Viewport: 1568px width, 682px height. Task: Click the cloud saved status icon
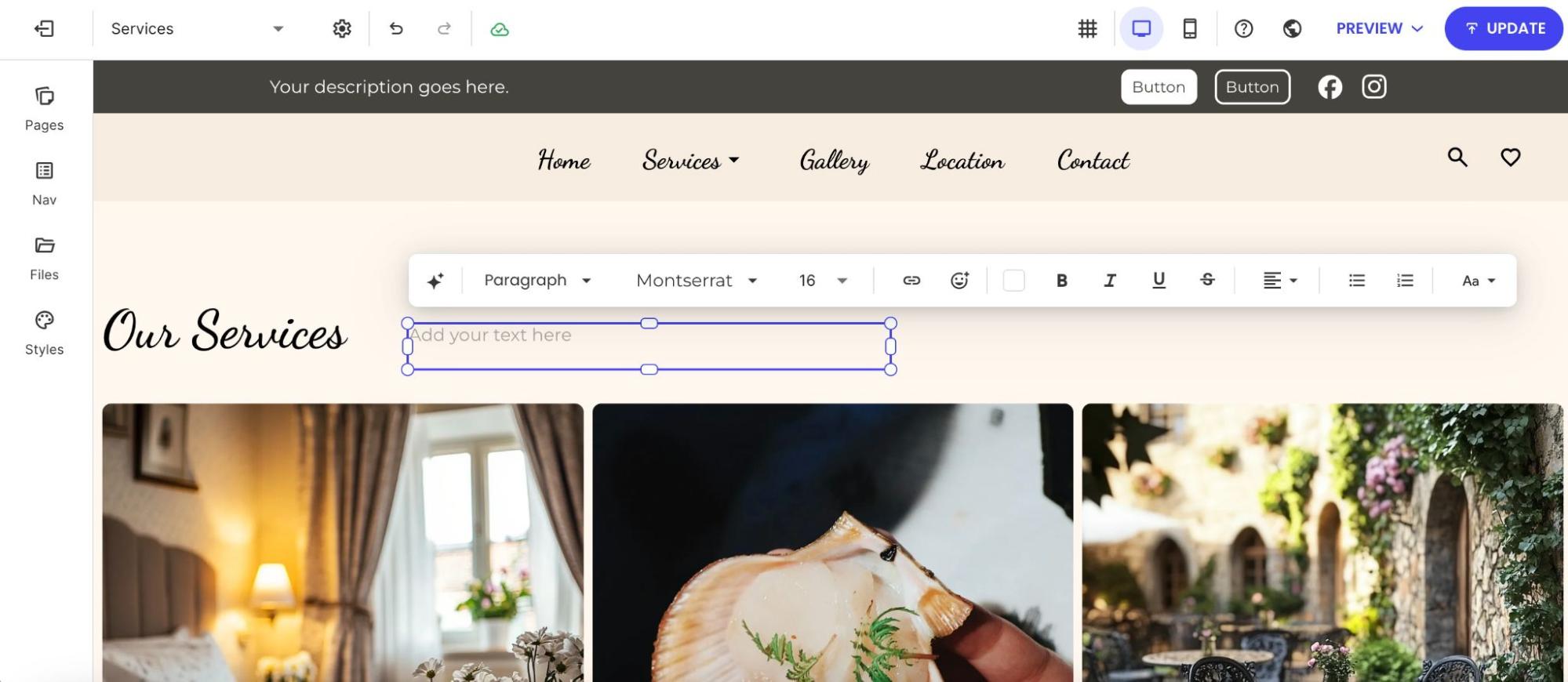(x=500, y=29)
